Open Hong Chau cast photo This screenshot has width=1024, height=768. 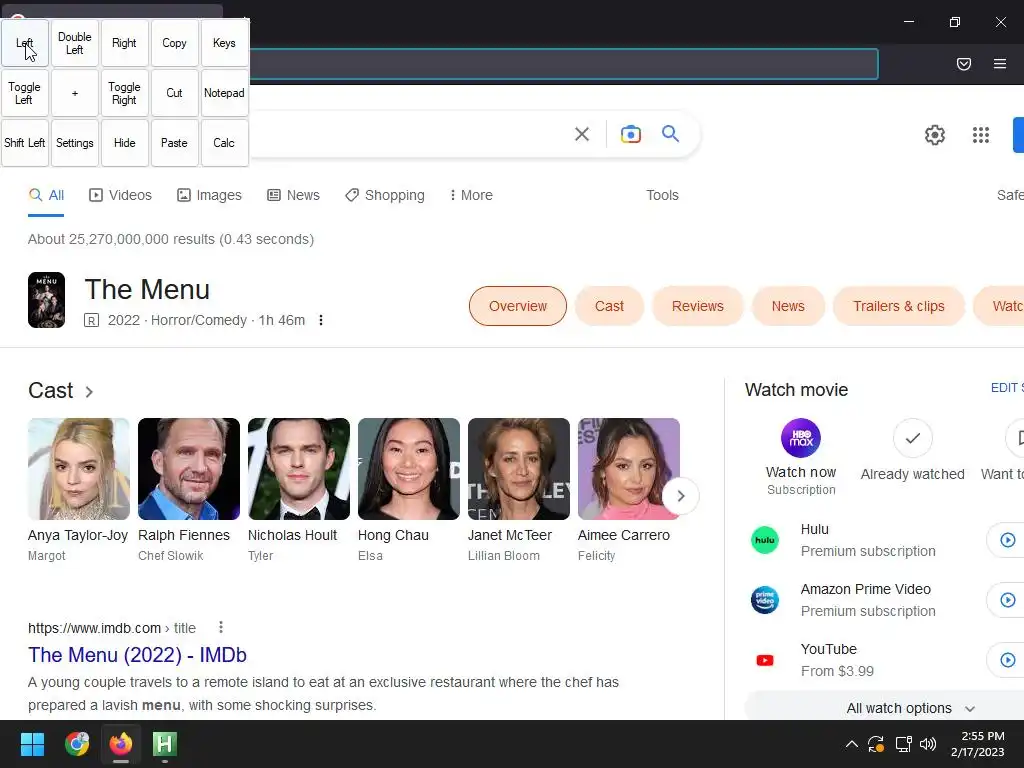click(x=409, y=469)
